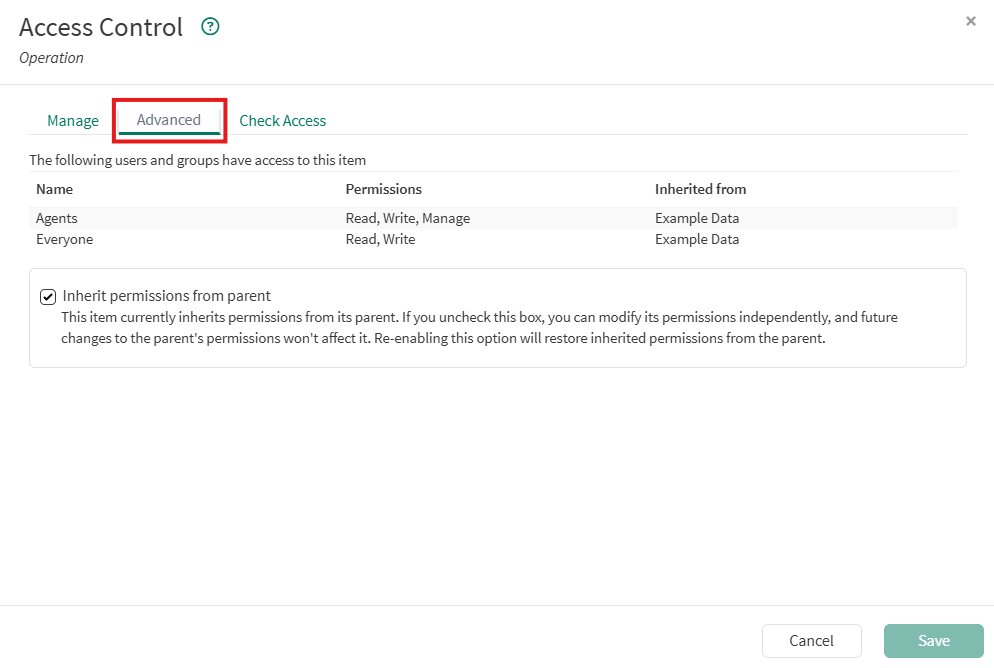Select the Advanced tab

coord(169,120)
